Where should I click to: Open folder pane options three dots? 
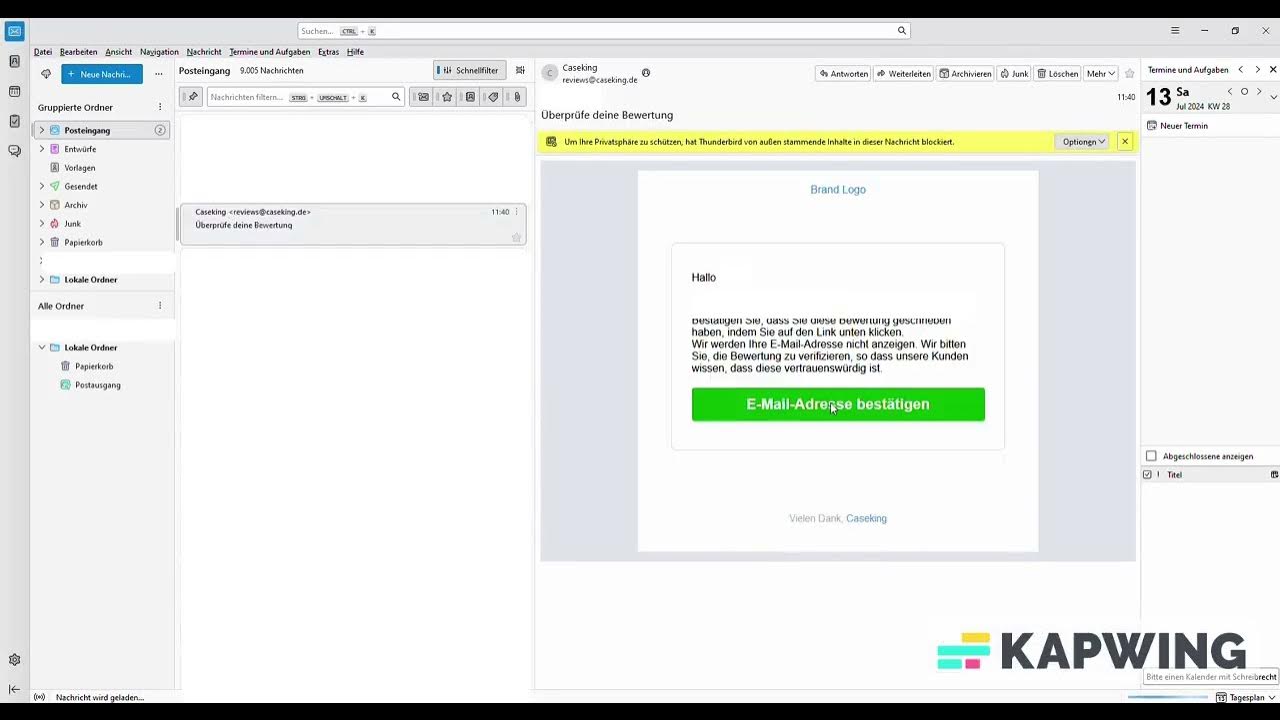pyautogui.click(x=158, y=74)
